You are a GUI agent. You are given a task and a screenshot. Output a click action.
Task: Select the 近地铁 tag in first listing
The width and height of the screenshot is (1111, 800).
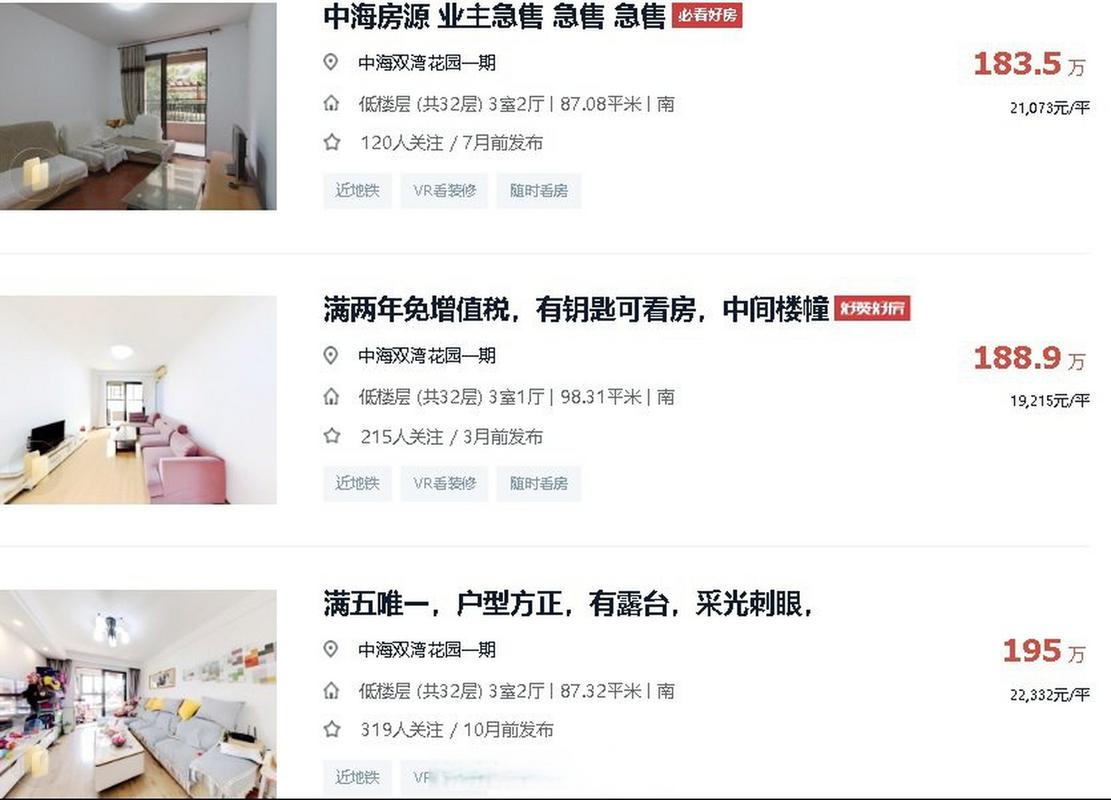(x=357, y=191)
